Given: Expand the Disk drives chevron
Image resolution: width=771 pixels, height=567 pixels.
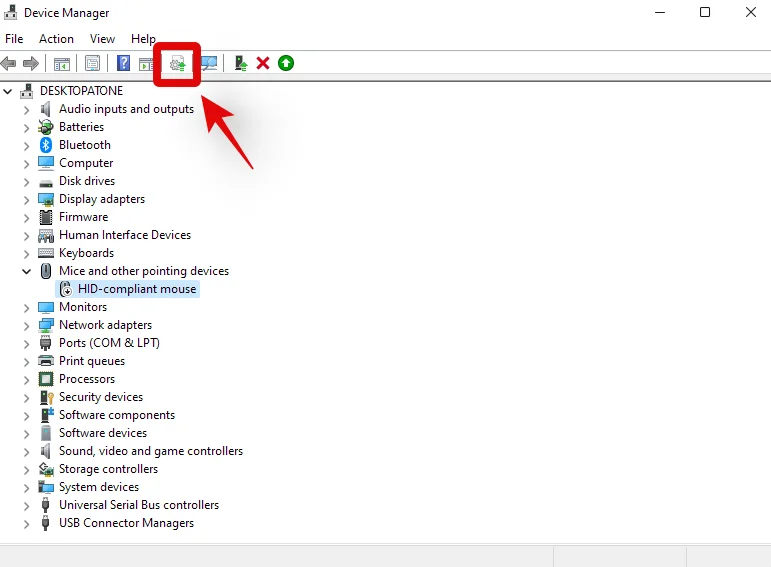Looking at the screenshot, I should [27, 182].
